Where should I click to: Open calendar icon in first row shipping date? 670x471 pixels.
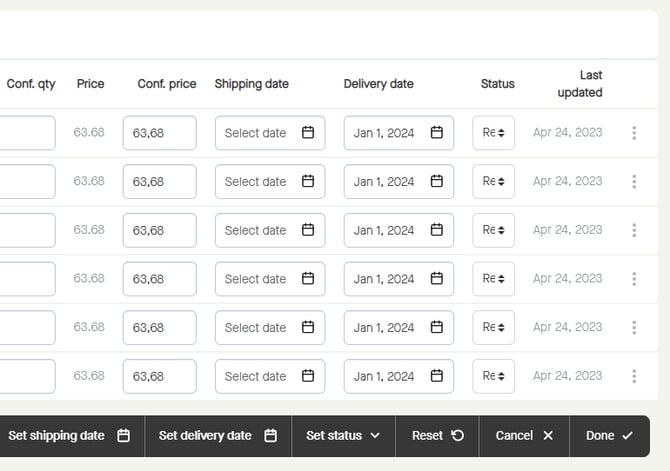(x=308, y=133)
